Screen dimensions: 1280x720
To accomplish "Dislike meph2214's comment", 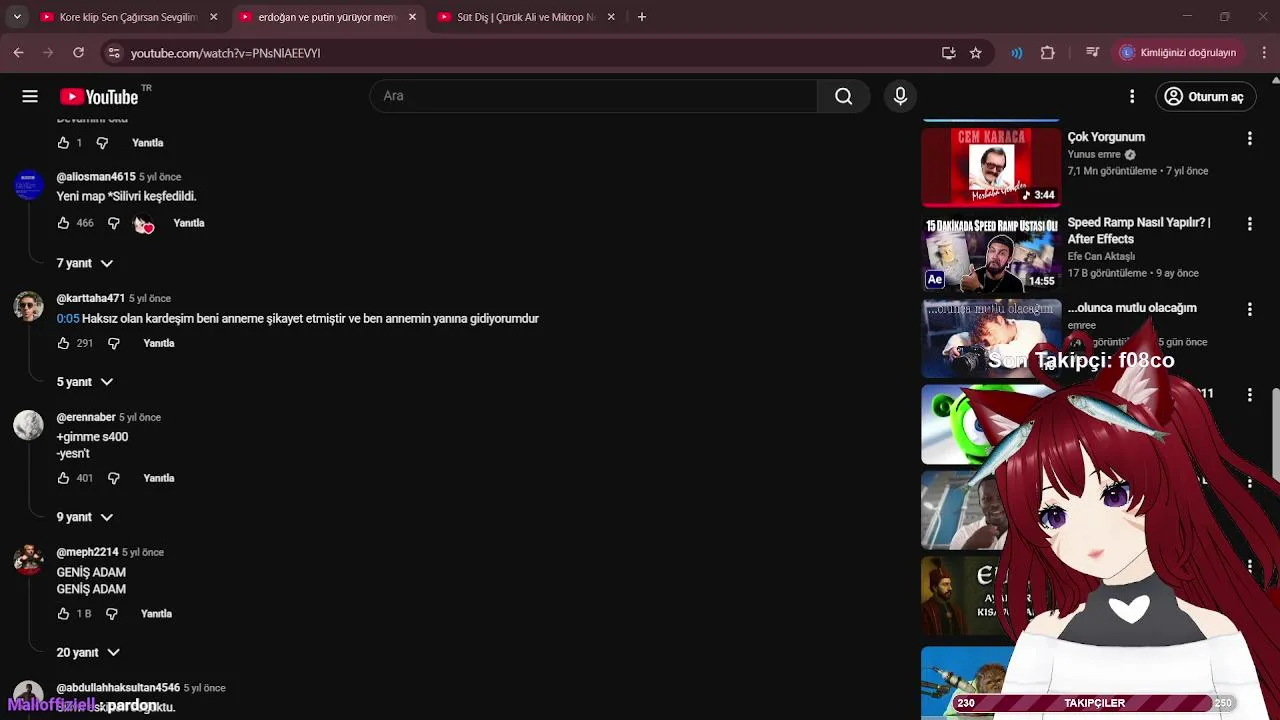I will 111,614.
